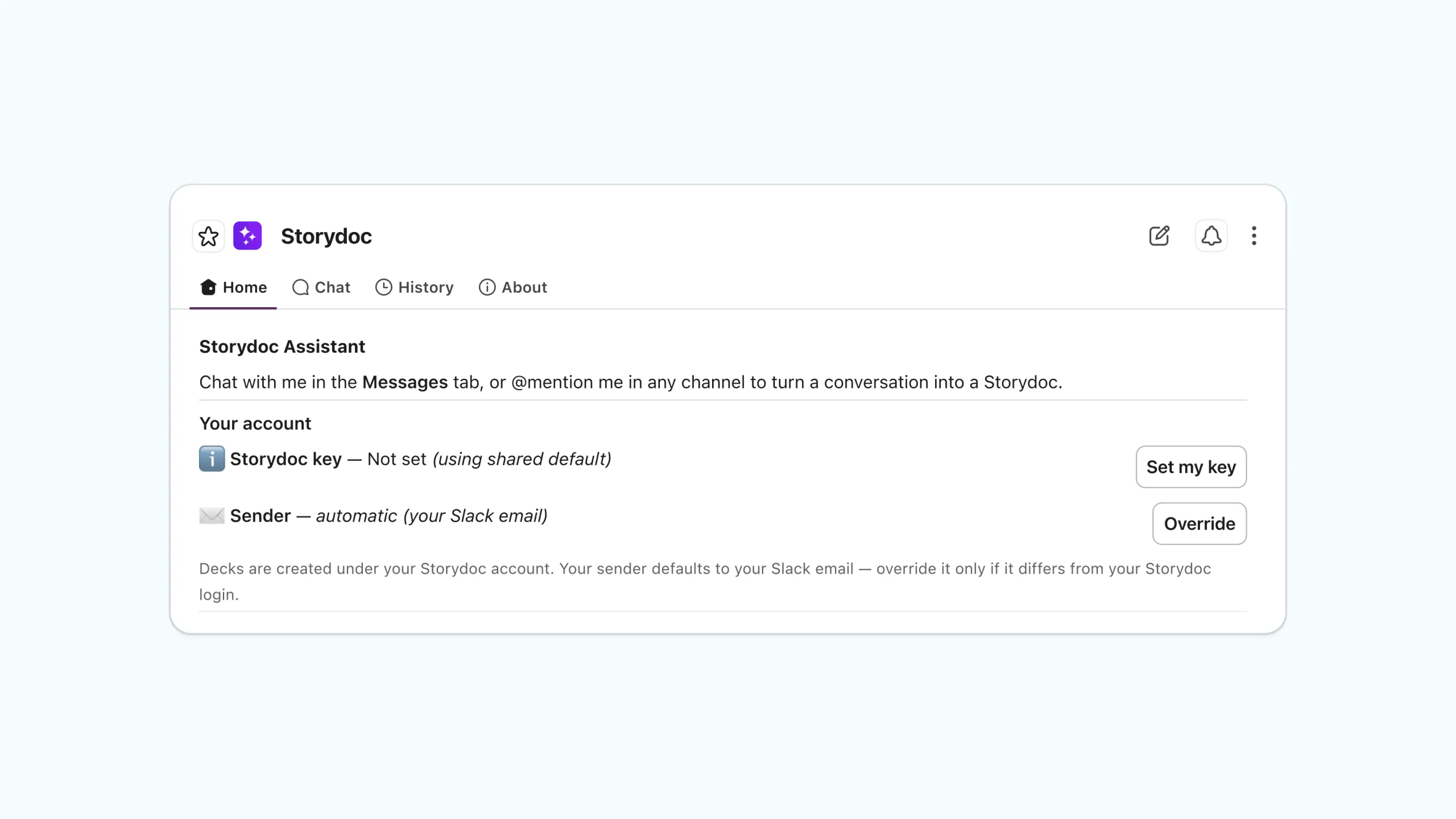Click the purple Storydoc app logo
Viewport: 1456px width, 819px height.
(x=247, y=236)
